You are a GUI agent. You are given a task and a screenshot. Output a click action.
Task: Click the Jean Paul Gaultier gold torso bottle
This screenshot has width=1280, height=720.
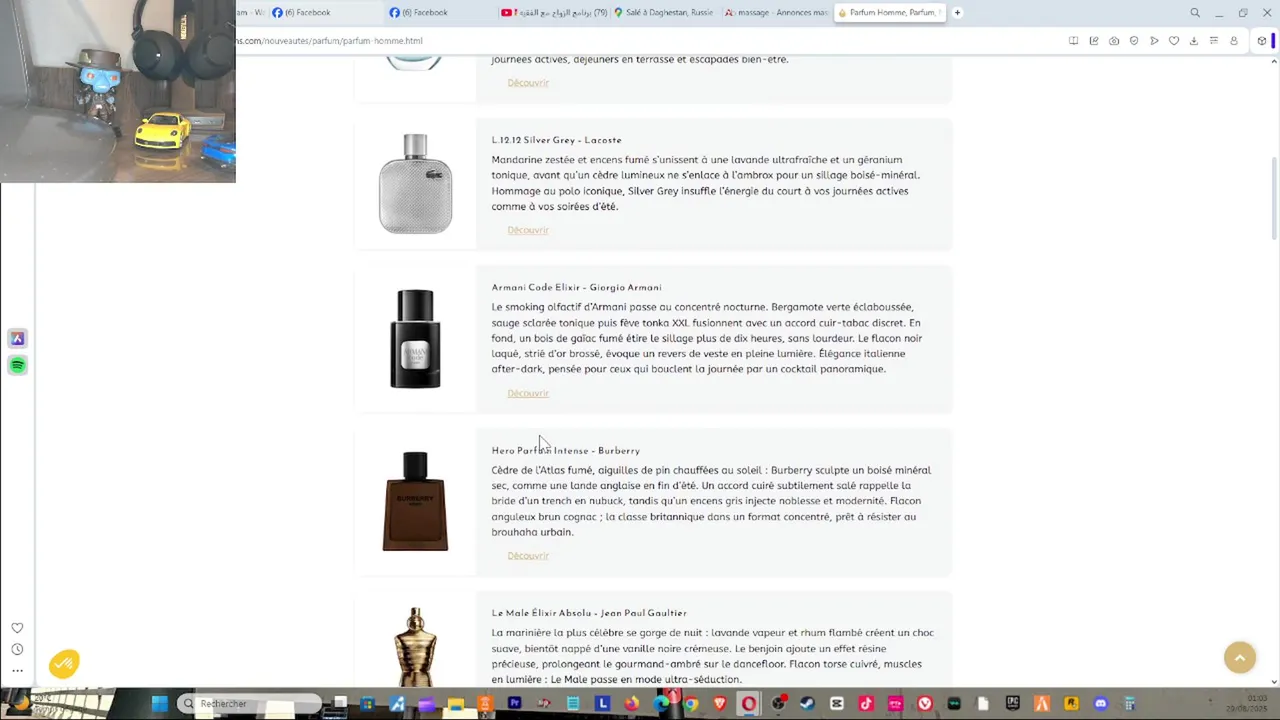coord(415,647)
